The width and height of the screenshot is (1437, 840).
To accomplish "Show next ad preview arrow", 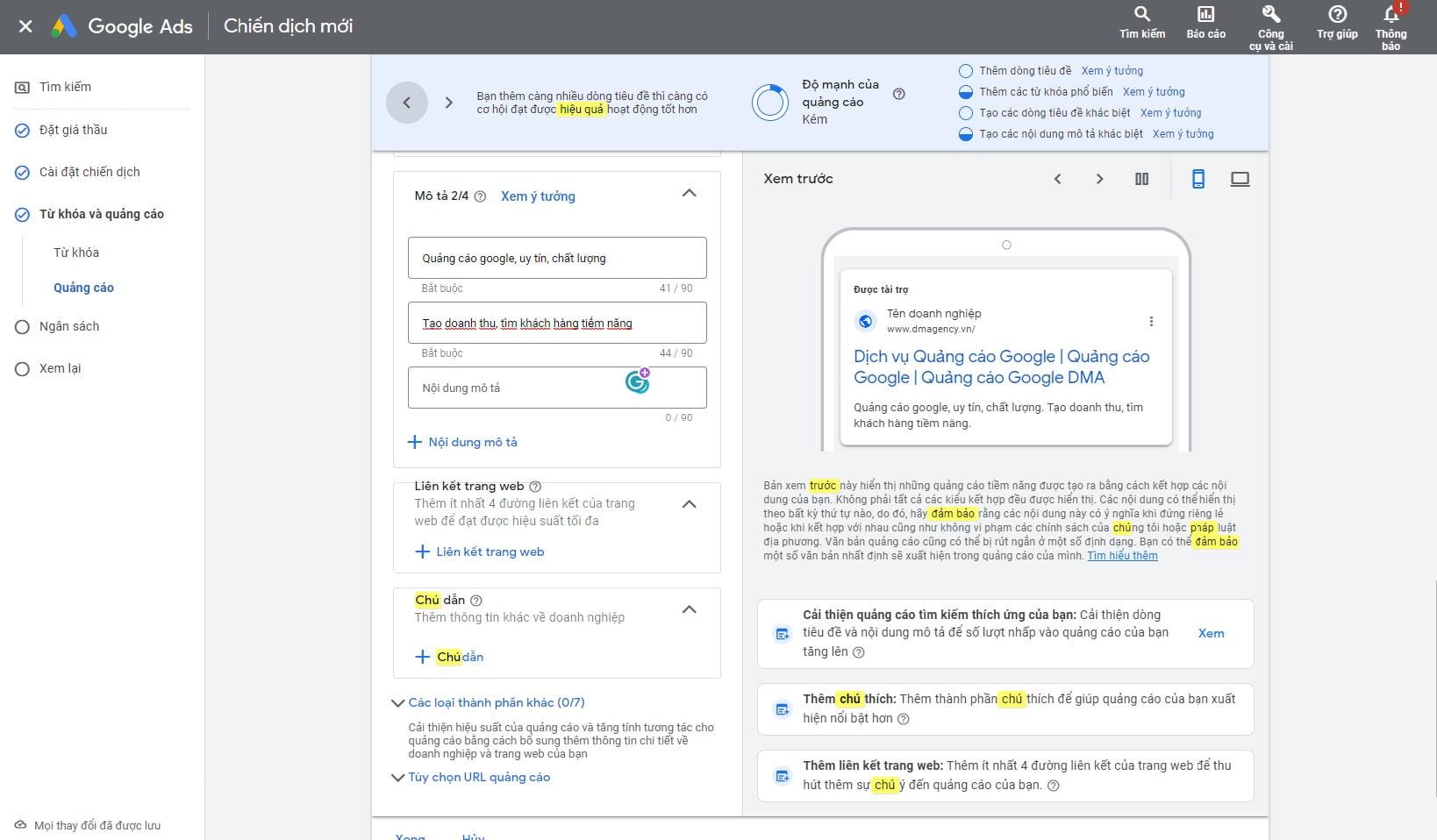I will [x=1099, y=179].
